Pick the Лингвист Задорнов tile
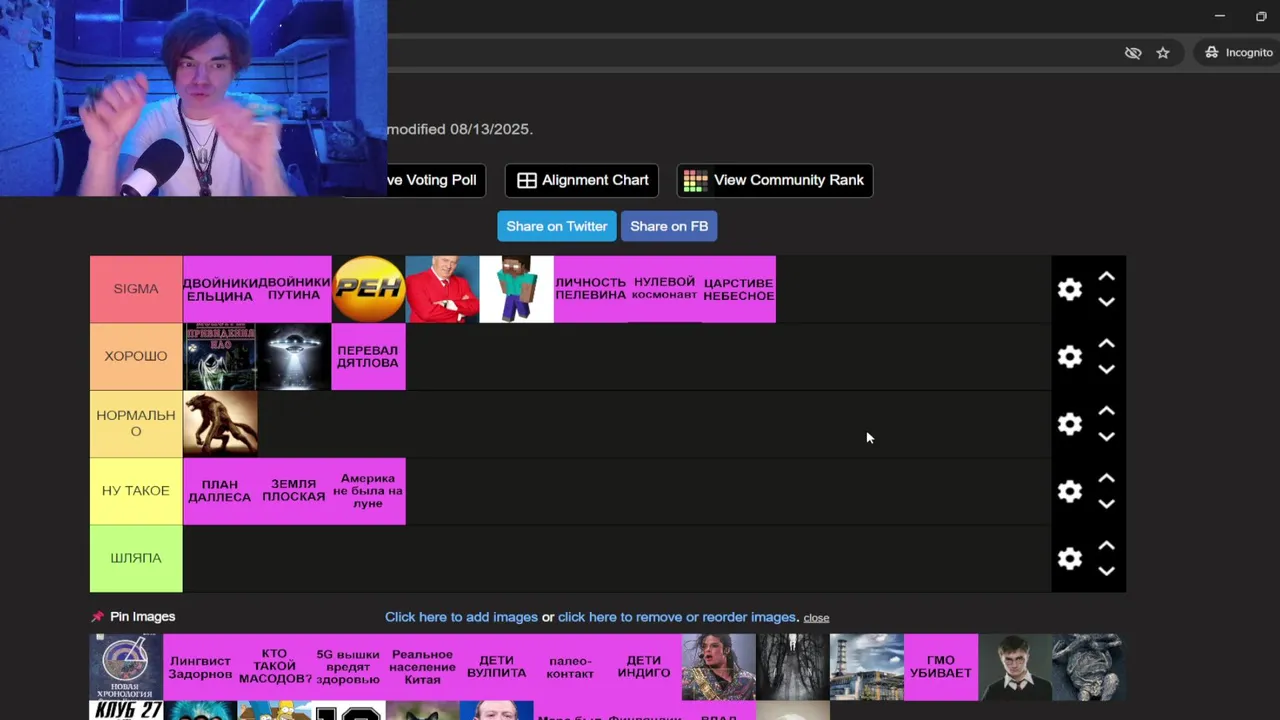1280x720 pixels. tap(200, 667)
